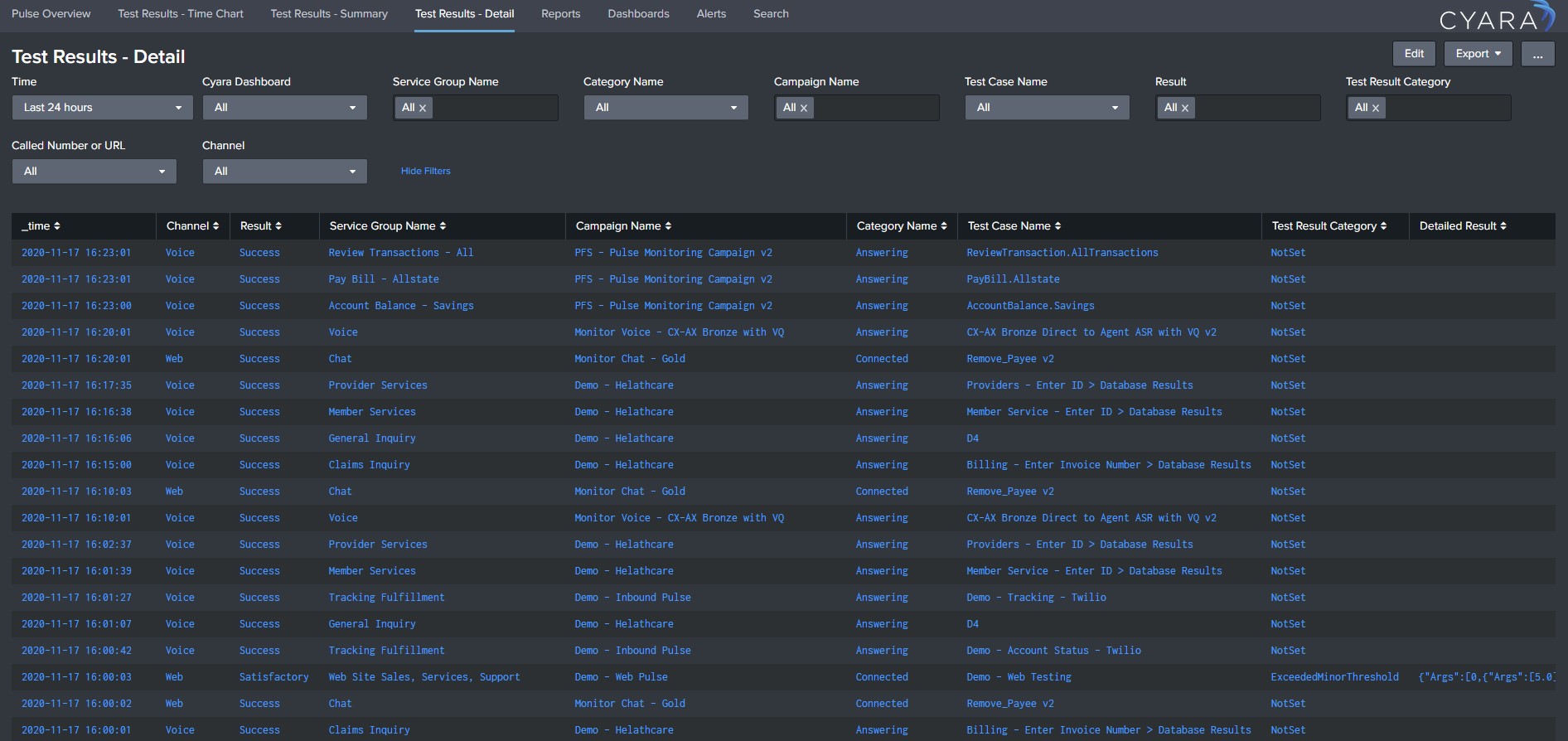This screenshot has width=1568, height=741.
Task: Click Demo - Account Status - Twilio
Action: [1053, 651]
